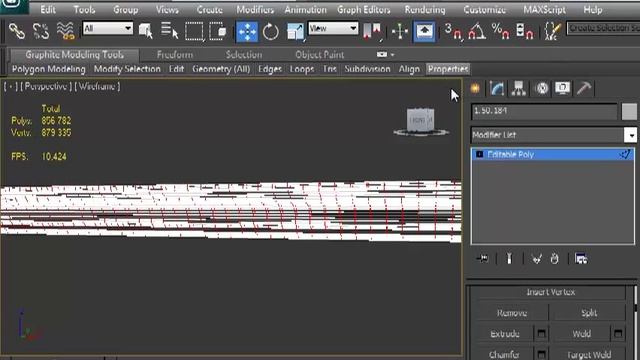Open the Reference Coordinate System 'View' dropdown
This screenshot has height=360, width=640.
click(333, 28)
